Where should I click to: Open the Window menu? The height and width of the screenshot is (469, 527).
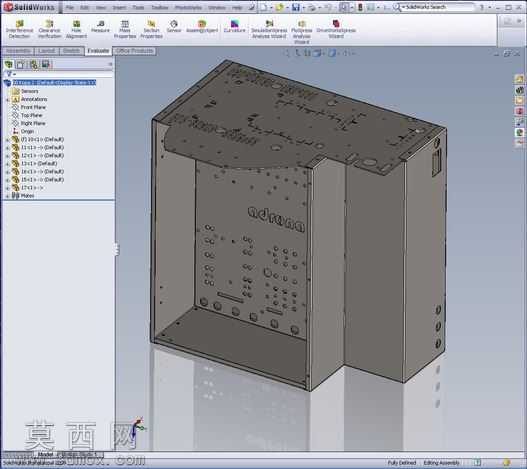(x=217, y=7)
